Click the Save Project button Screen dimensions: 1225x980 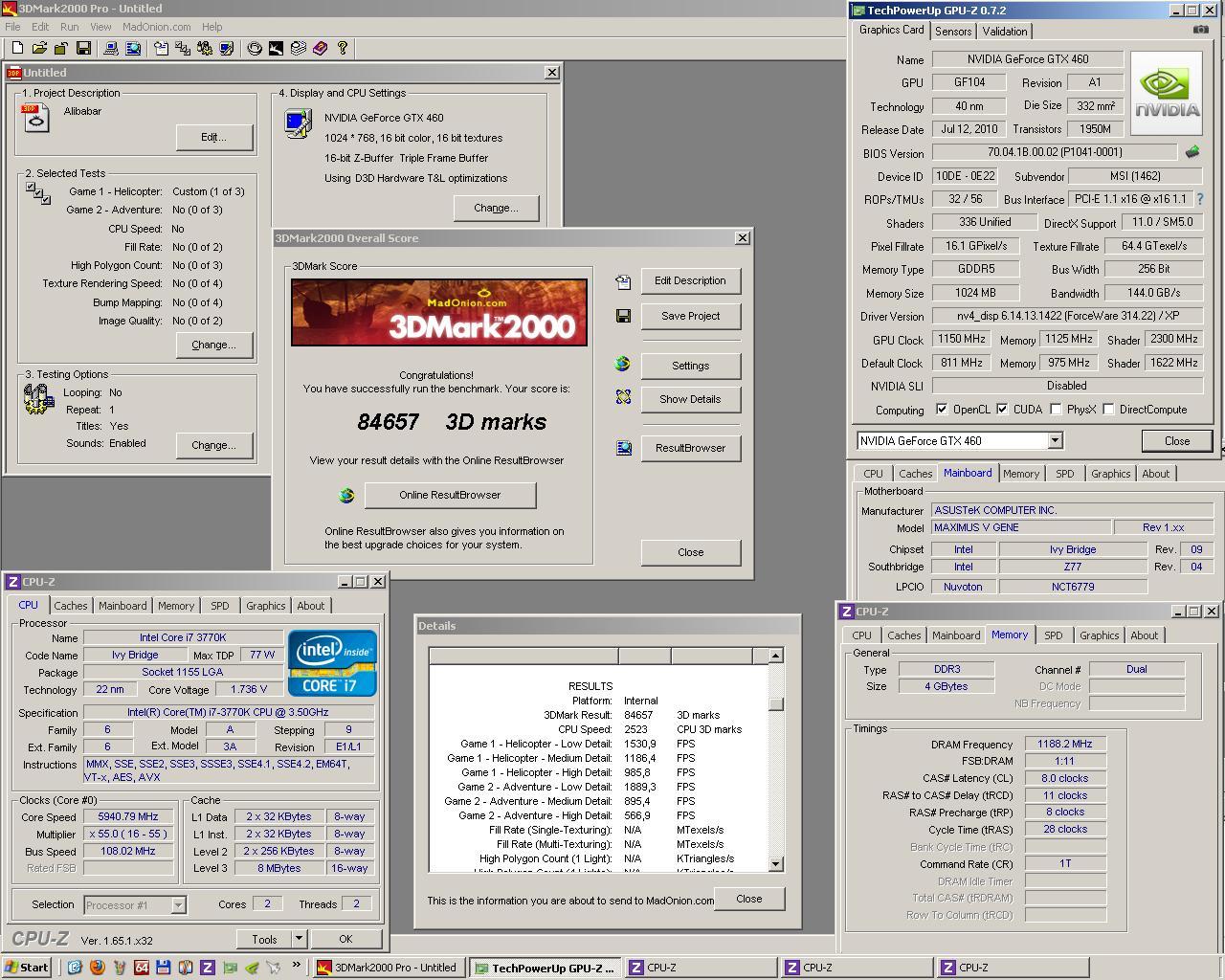coord(690,316)
